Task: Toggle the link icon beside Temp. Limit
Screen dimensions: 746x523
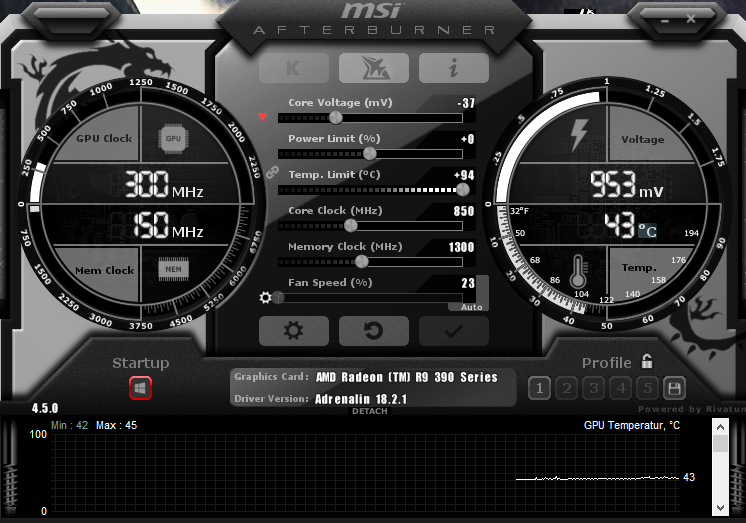Action: (x=272, y=172)
